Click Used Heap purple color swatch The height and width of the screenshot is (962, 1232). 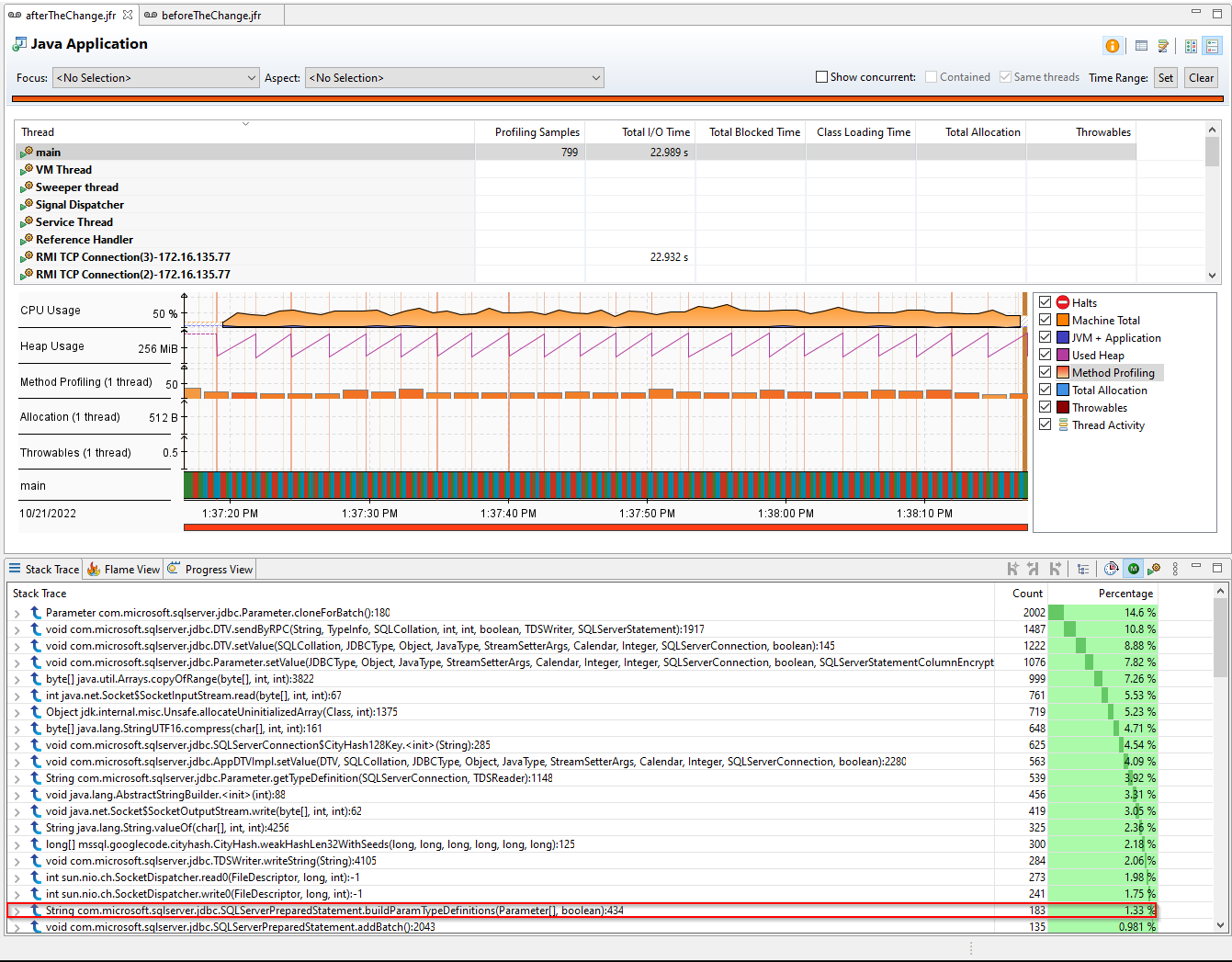tap(1063, 355)
